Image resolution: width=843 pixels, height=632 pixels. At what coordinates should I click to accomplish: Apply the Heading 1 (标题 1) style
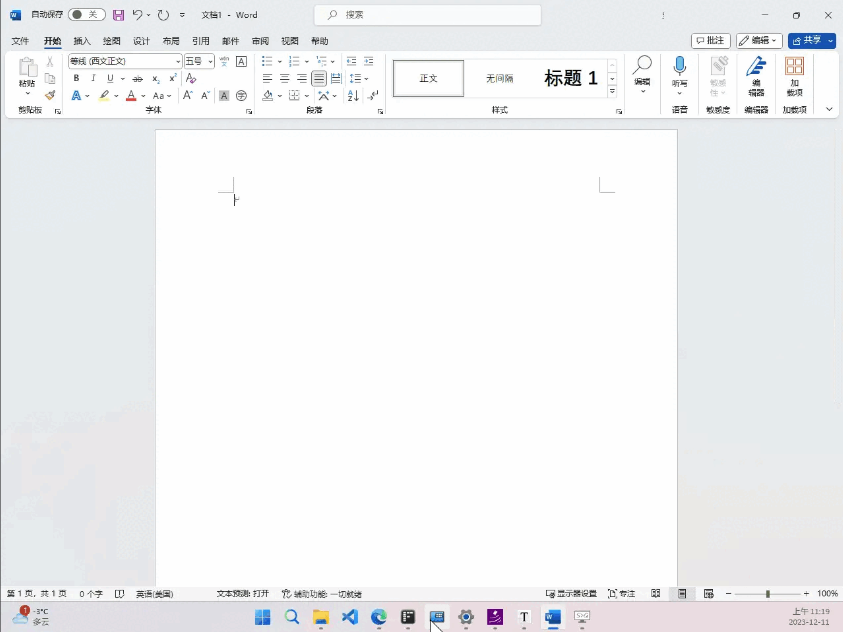(x=570, y=78)
